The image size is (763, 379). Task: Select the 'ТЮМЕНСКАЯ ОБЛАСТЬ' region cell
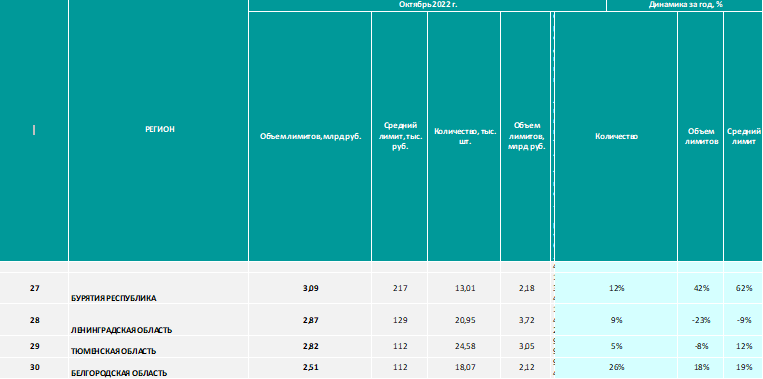[159, 346]
